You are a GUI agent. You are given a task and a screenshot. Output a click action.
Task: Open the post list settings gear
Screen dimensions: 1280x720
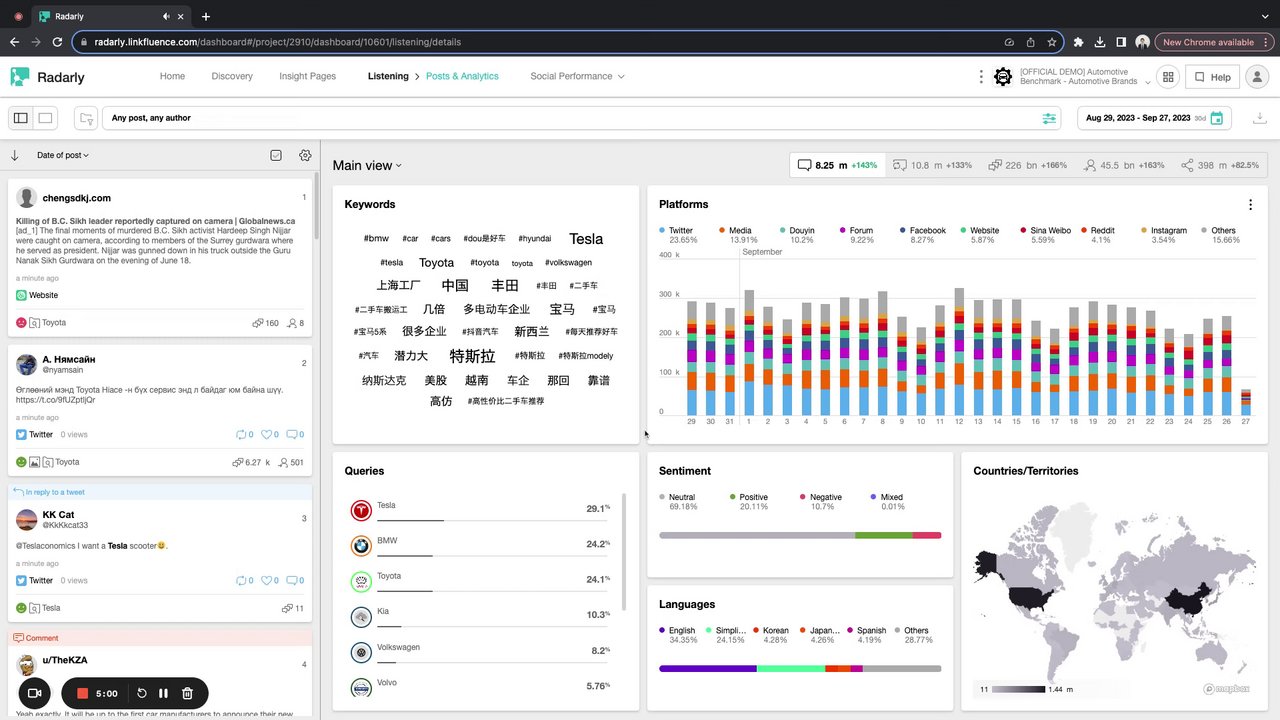(x=305, y=155)
